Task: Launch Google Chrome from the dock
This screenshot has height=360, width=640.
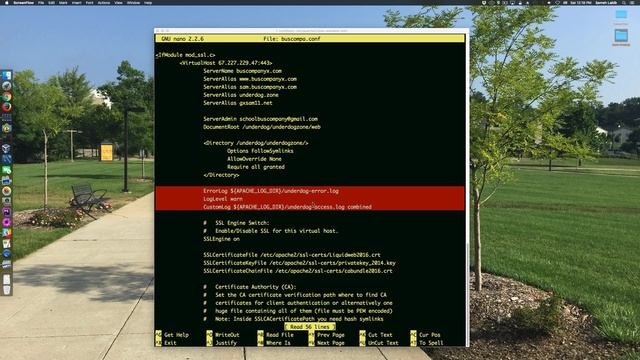Action: tap(7, 97)
